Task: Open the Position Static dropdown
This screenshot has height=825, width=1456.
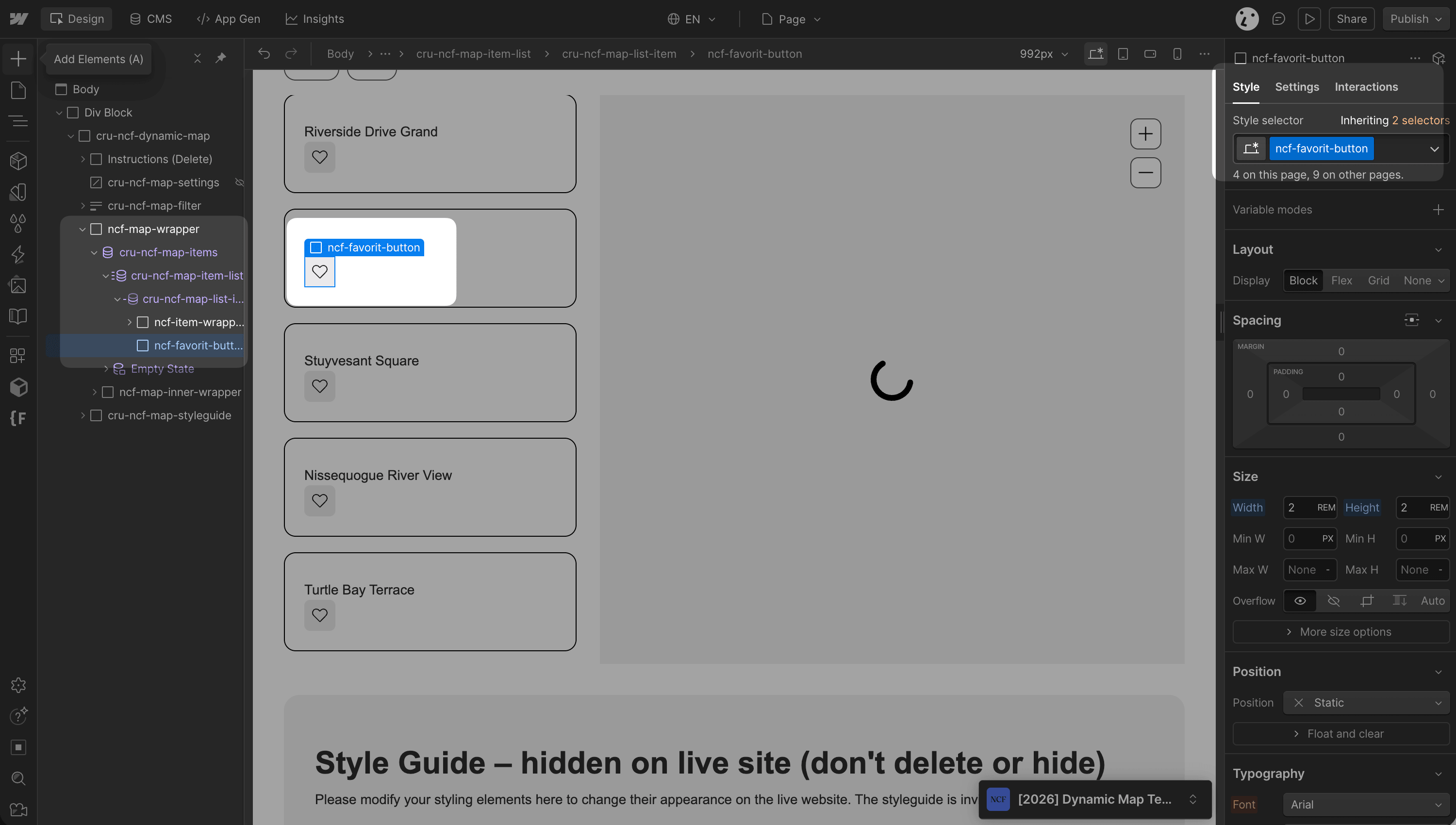Action: (x=1366, y=703)
